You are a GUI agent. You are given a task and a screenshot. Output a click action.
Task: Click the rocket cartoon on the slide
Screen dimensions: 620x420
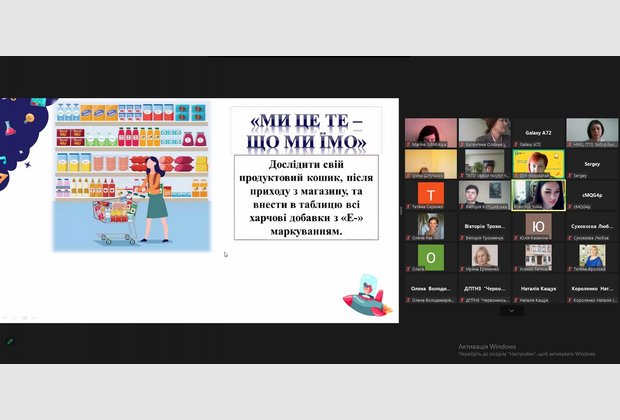coord(367,297)
